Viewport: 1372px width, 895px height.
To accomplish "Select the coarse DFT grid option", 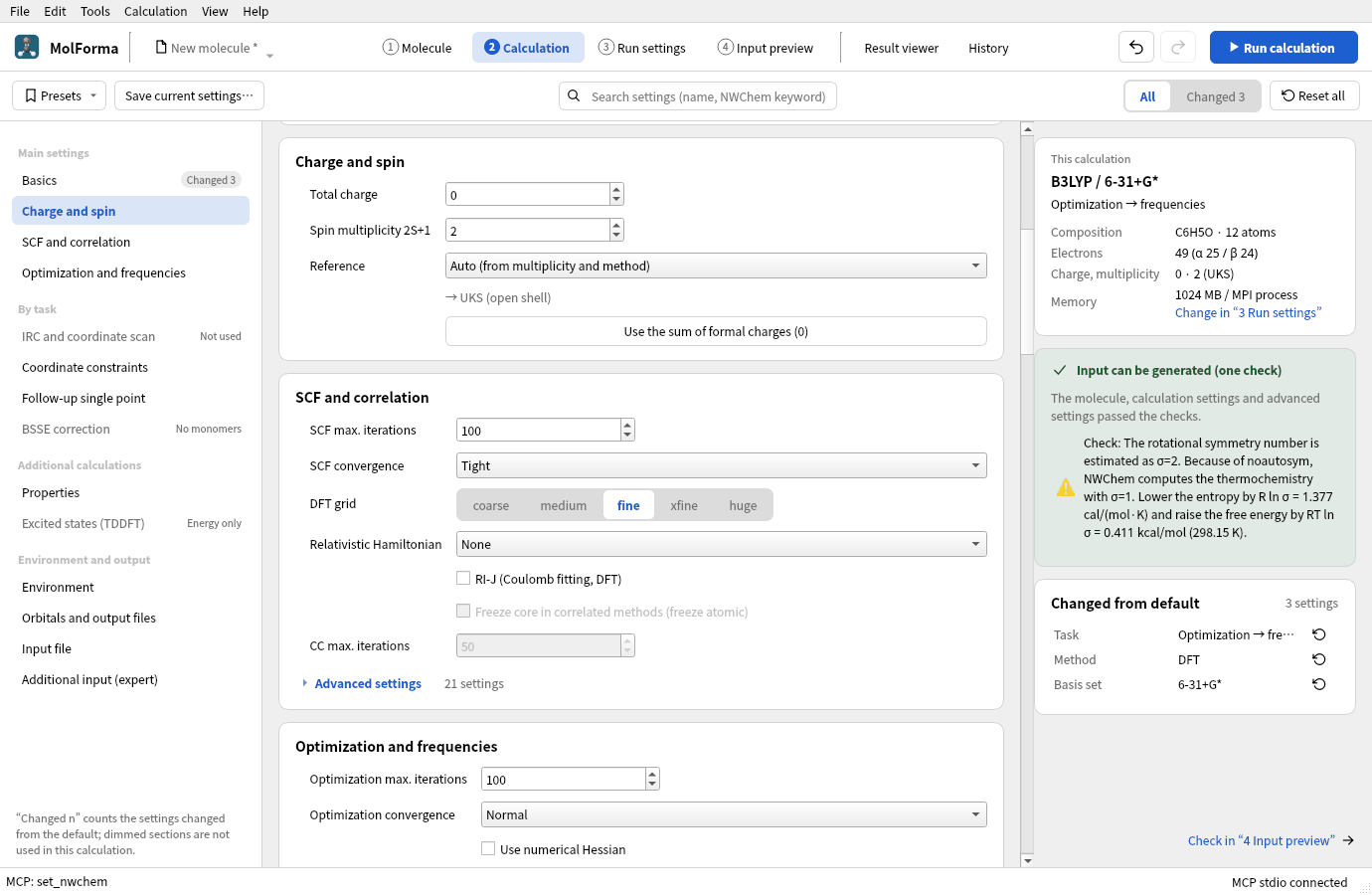I will point(491,505).
